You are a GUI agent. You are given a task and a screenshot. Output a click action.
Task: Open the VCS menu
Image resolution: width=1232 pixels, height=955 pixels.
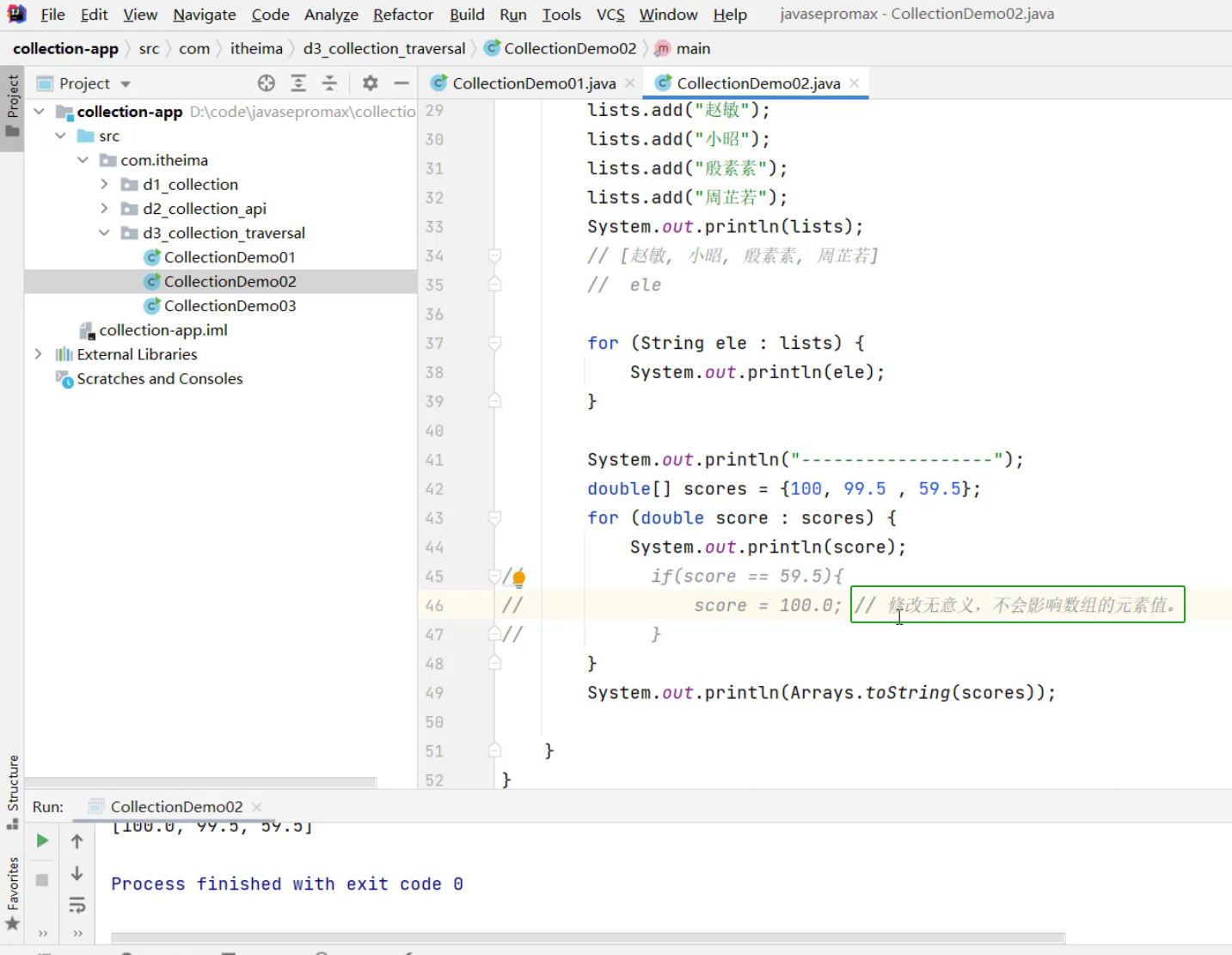610,15
